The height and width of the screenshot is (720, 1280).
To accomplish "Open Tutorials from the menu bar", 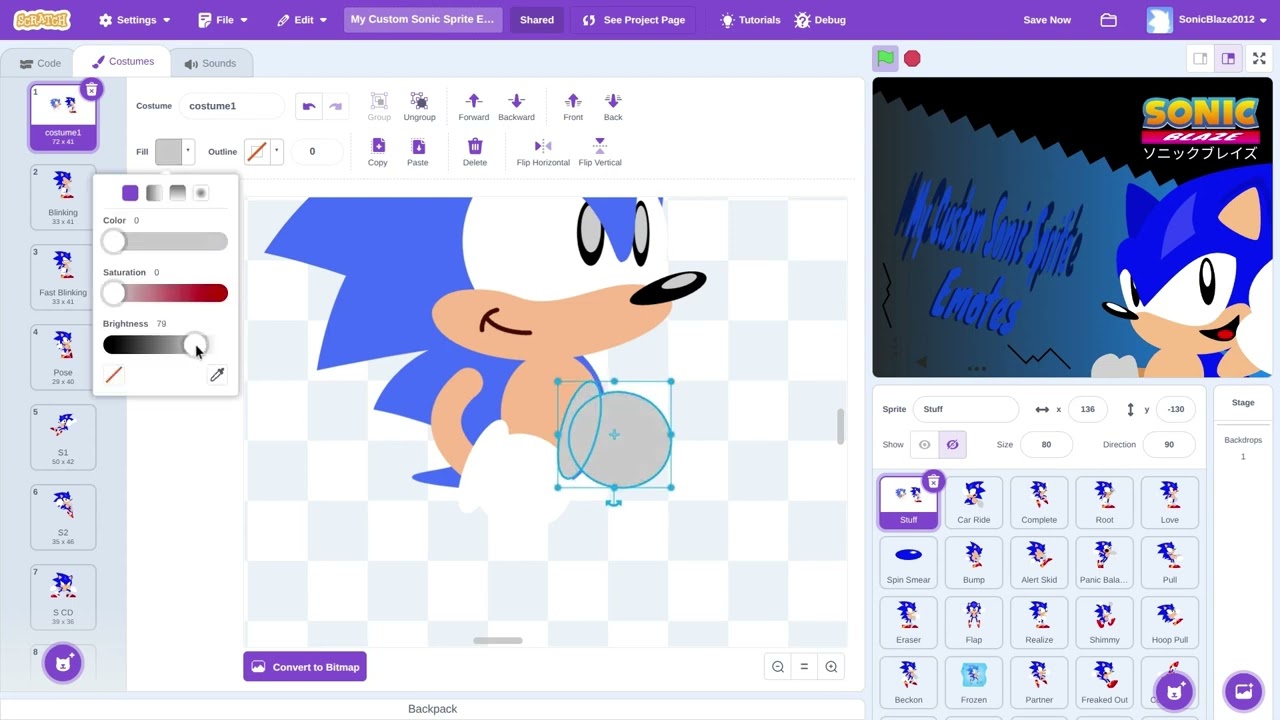I will click(750, 20).
